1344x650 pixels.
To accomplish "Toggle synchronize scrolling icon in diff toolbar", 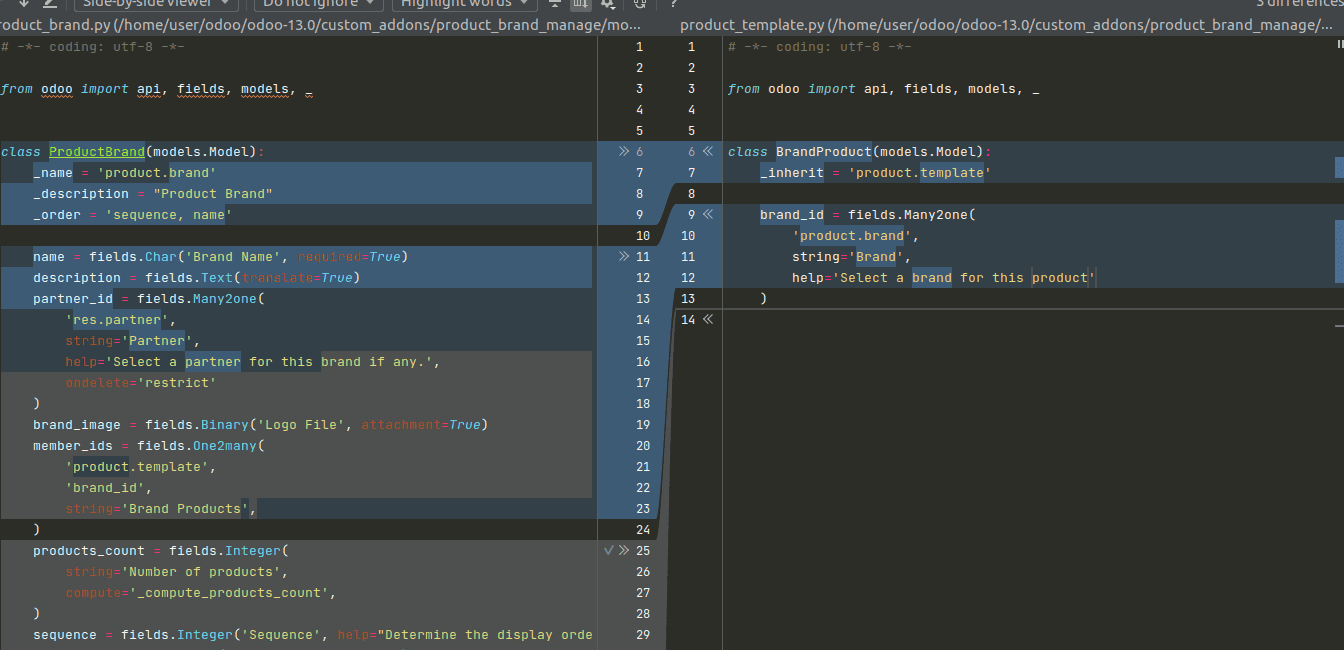I will click(x=580, y=4).
